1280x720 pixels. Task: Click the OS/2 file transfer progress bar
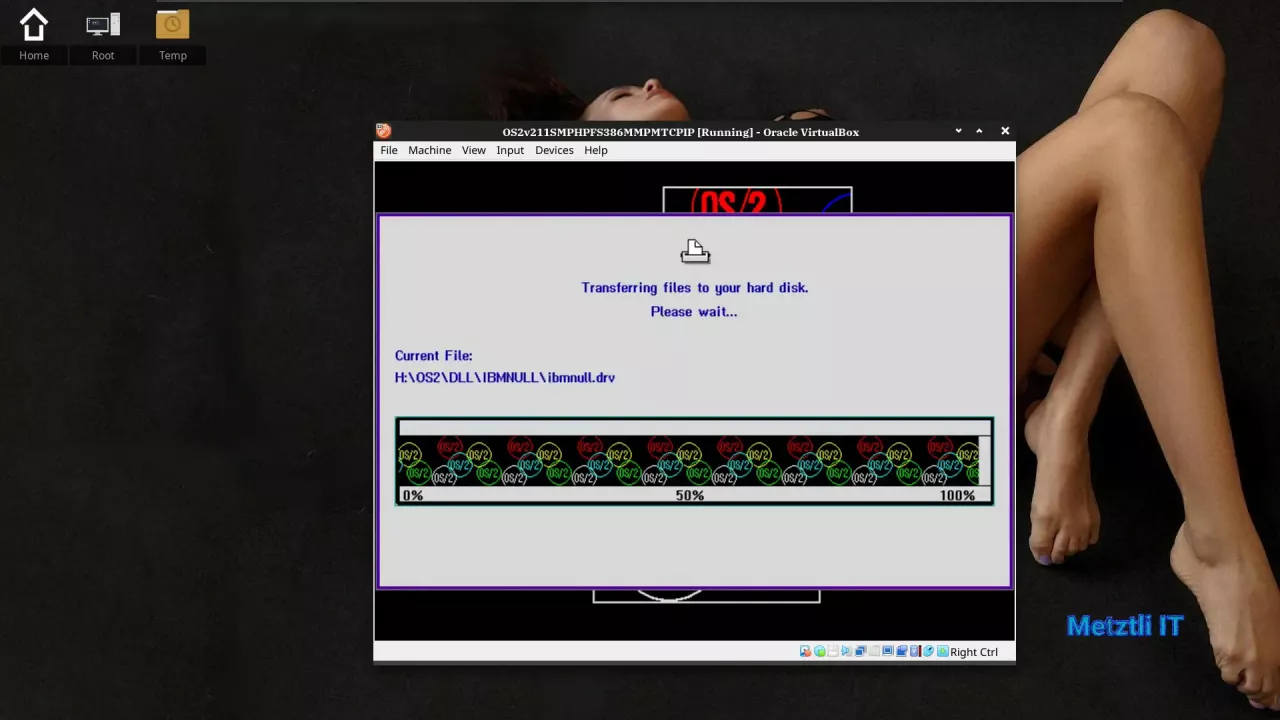click(x=694, y=461)
